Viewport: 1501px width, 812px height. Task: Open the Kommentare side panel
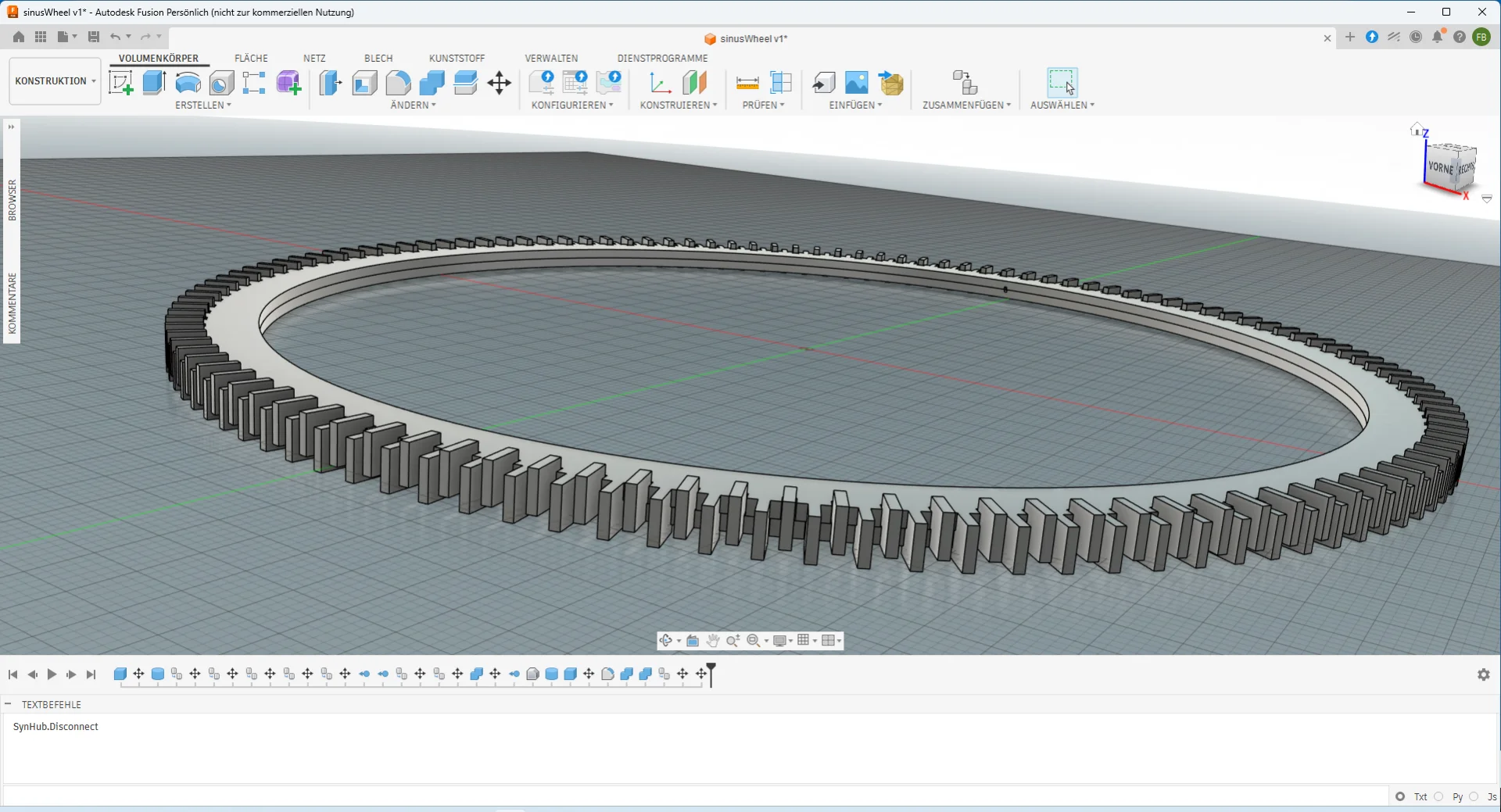click(12, 303)
